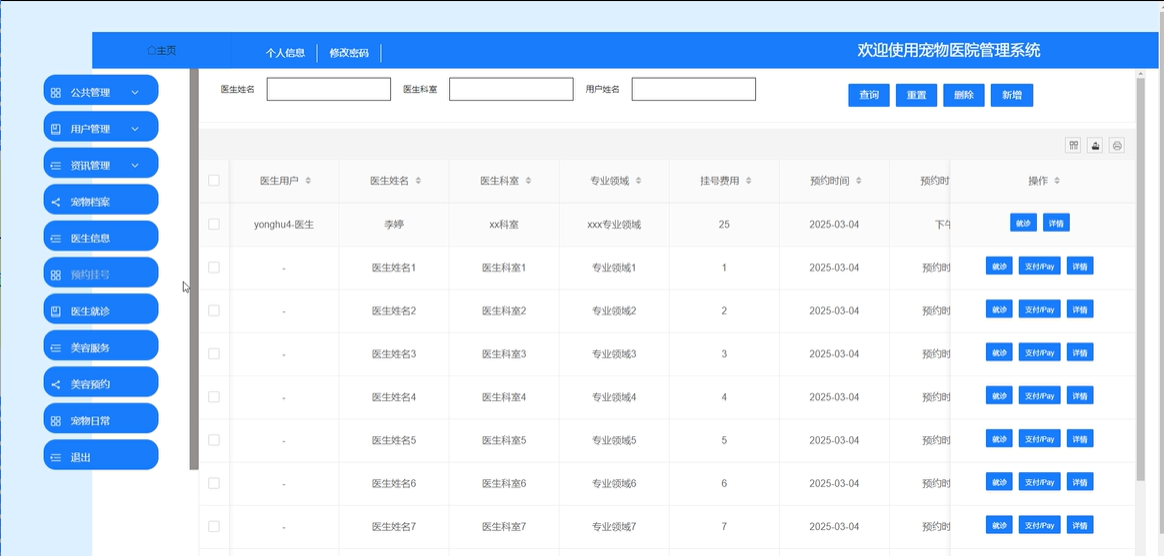The height and width of the screenshot is (556, 1164).
Task: Sort by 医生科室 column arrows
Action: (528, 181)
